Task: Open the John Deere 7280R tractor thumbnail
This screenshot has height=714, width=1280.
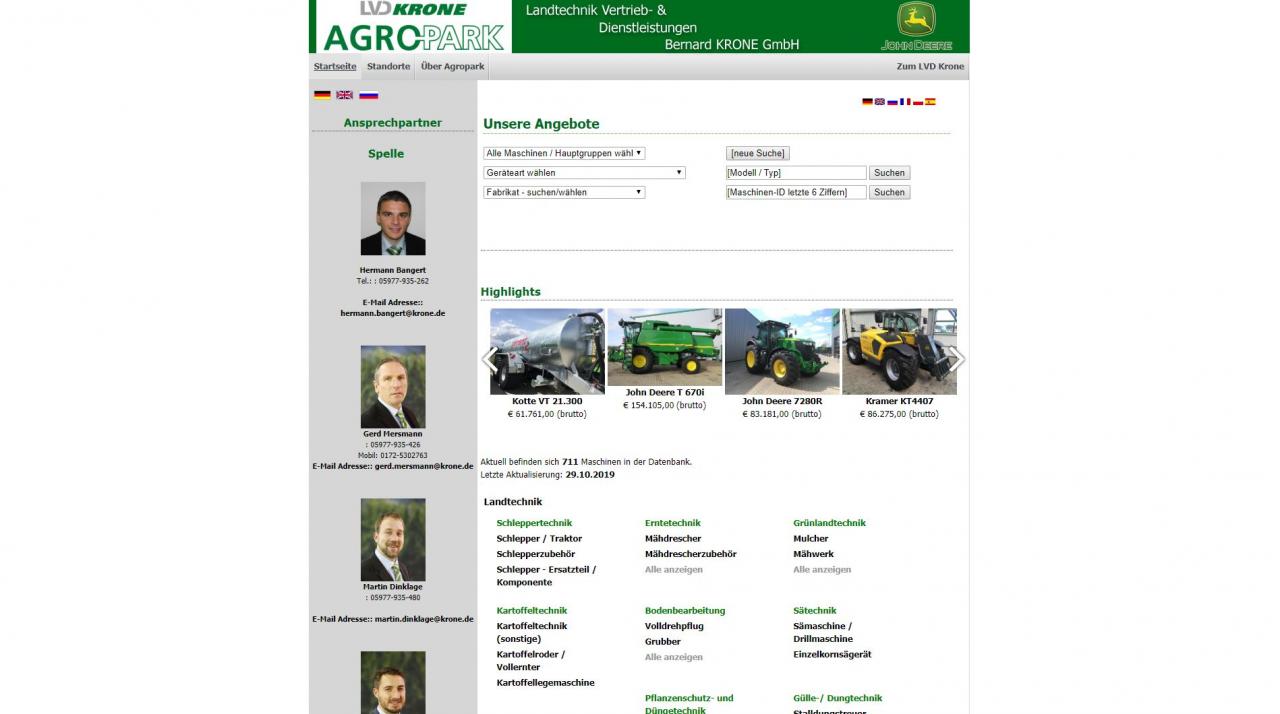Action: point(782,351)
